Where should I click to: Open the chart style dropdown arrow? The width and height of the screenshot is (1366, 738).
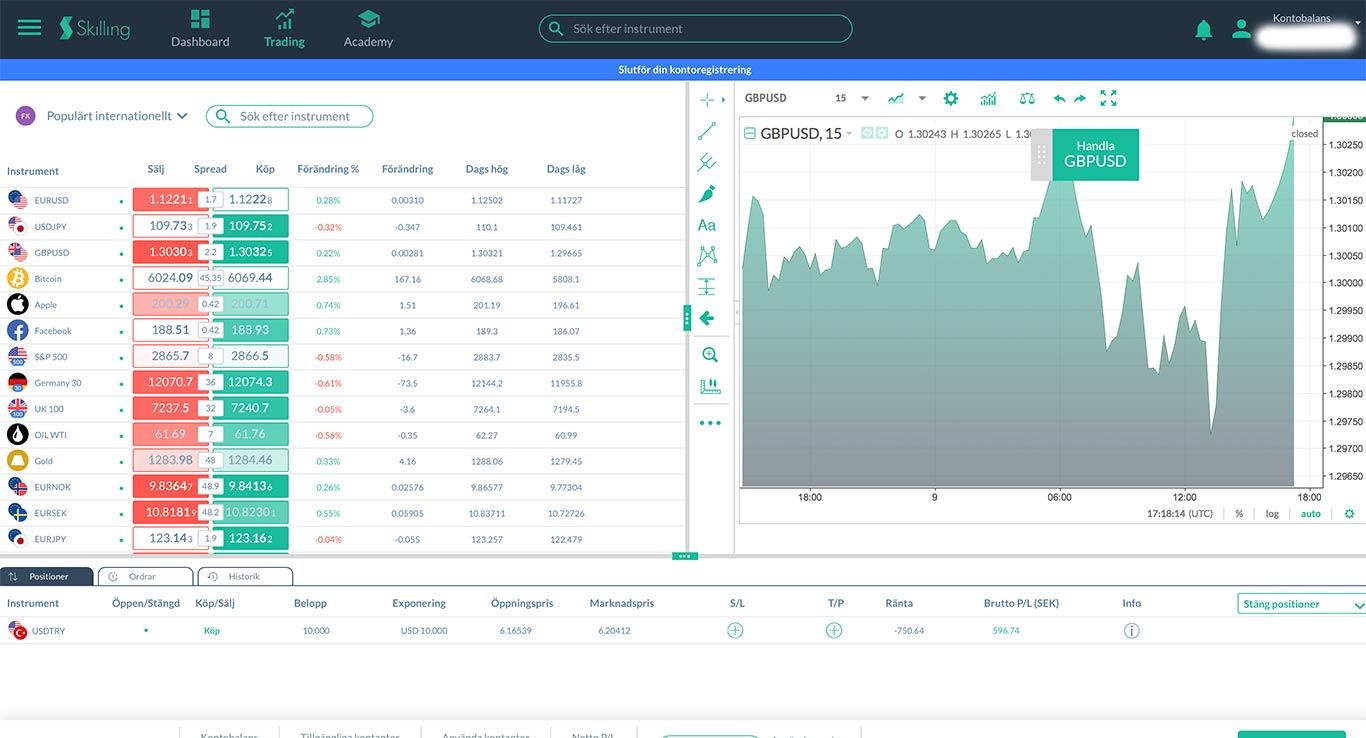(x=922, y=98)
